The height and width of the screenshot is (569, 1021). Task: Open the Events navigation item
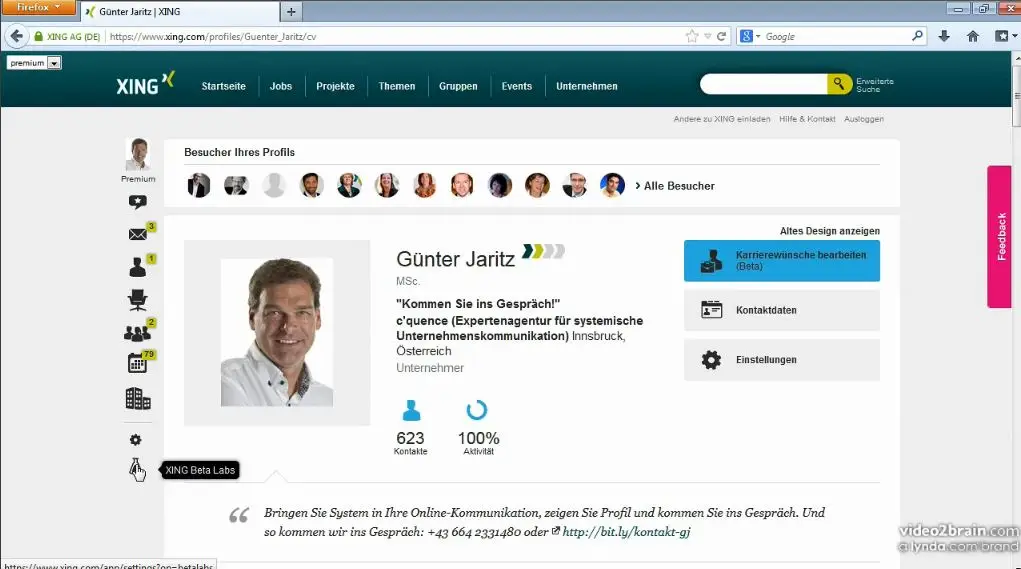point(516,86)
